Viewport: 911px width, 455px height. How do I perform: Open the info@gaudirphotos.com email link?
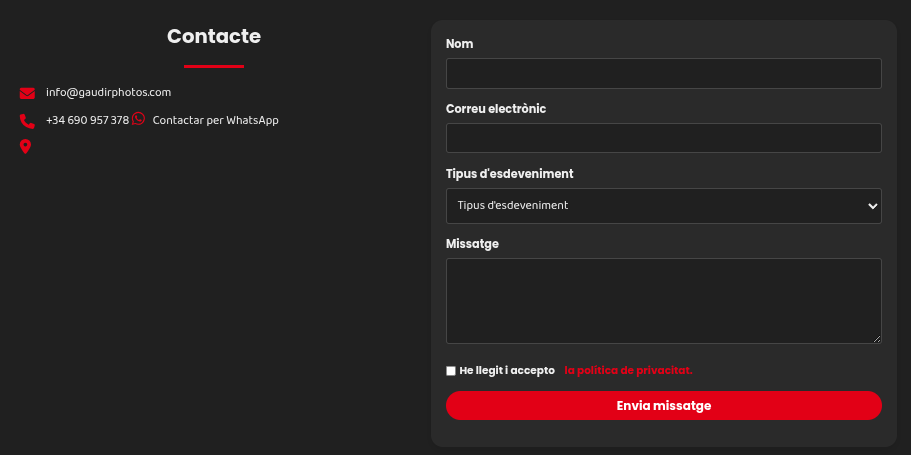tap(108, 92)
